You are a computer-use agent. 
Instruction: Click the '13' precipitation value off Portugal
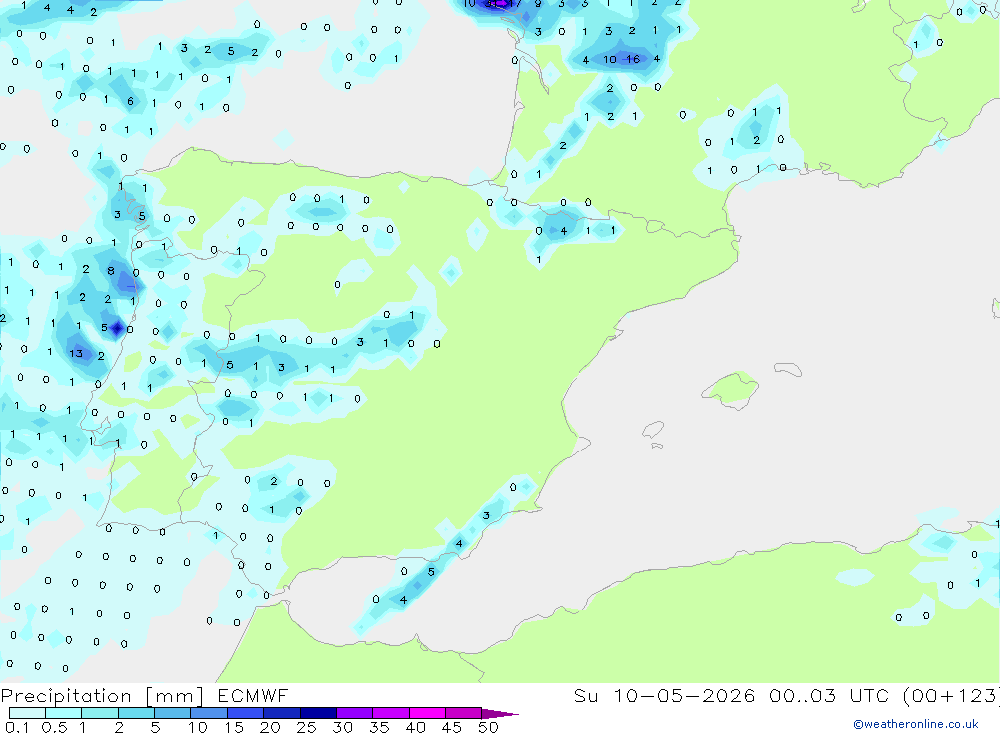click(x=76, y=353)
